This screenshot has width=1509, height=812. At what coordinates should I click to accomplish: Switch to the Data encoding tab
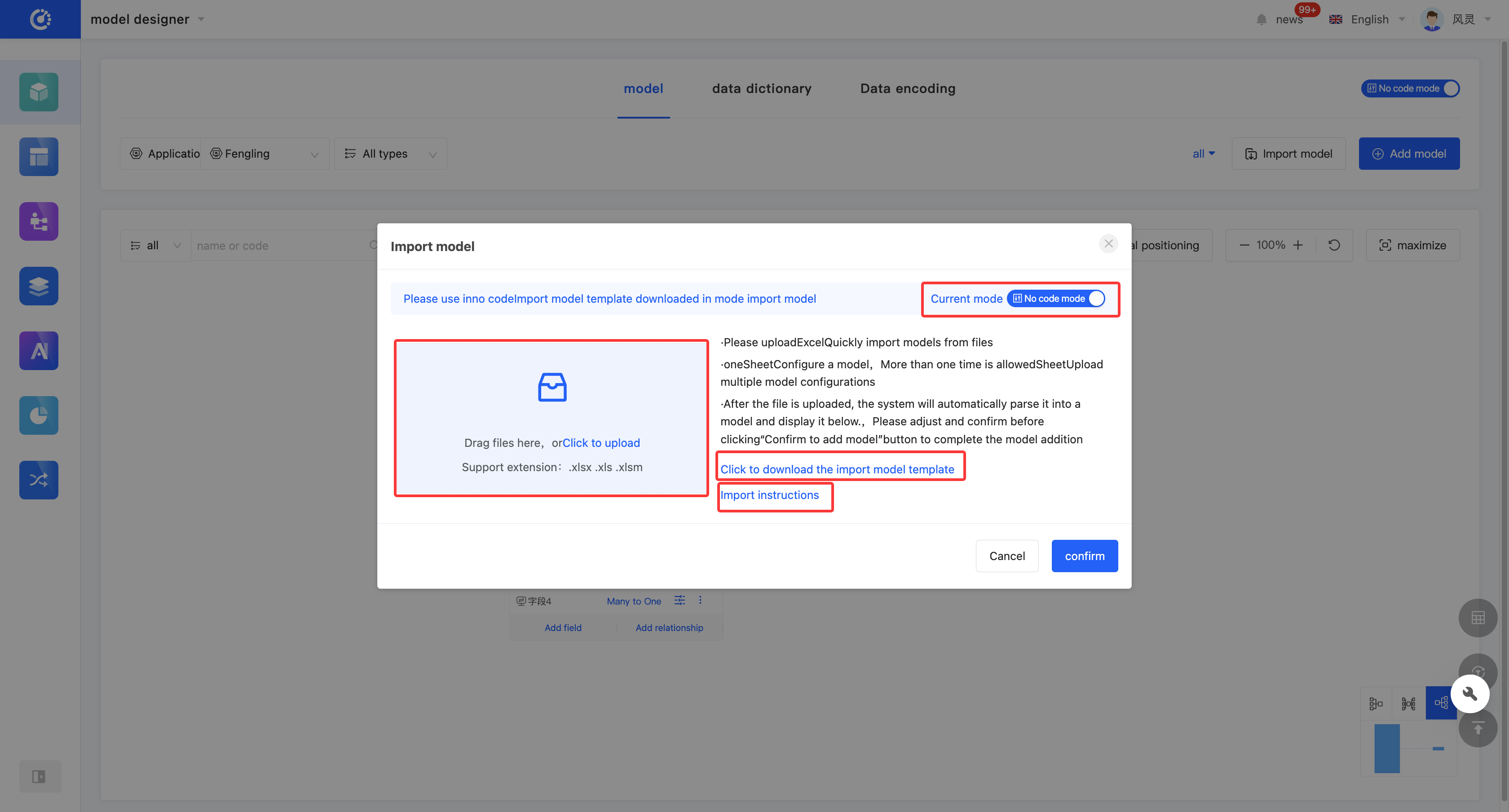(x=907, y=88)
